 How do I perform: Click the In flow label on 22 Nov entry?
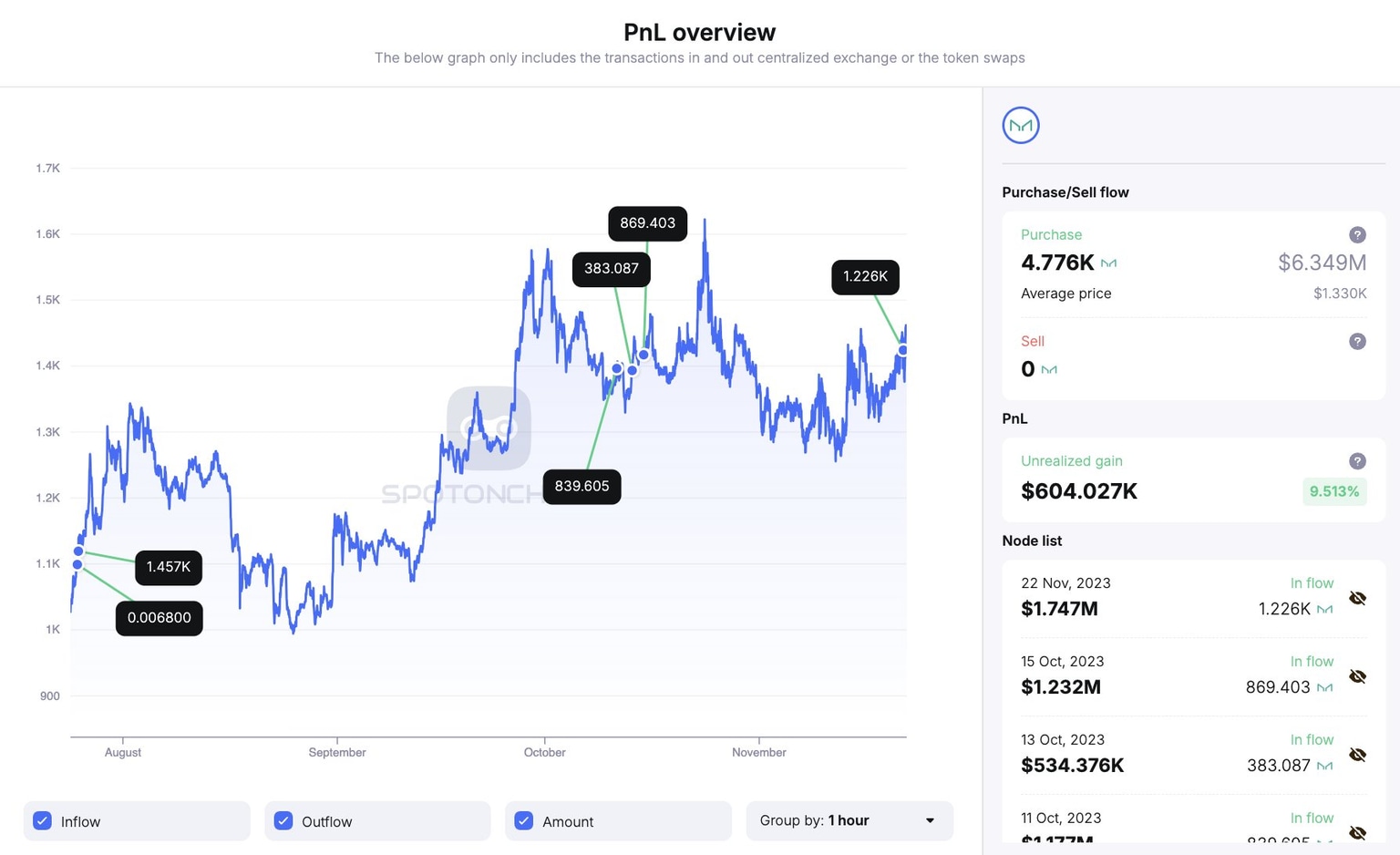tap(1312, 582)
